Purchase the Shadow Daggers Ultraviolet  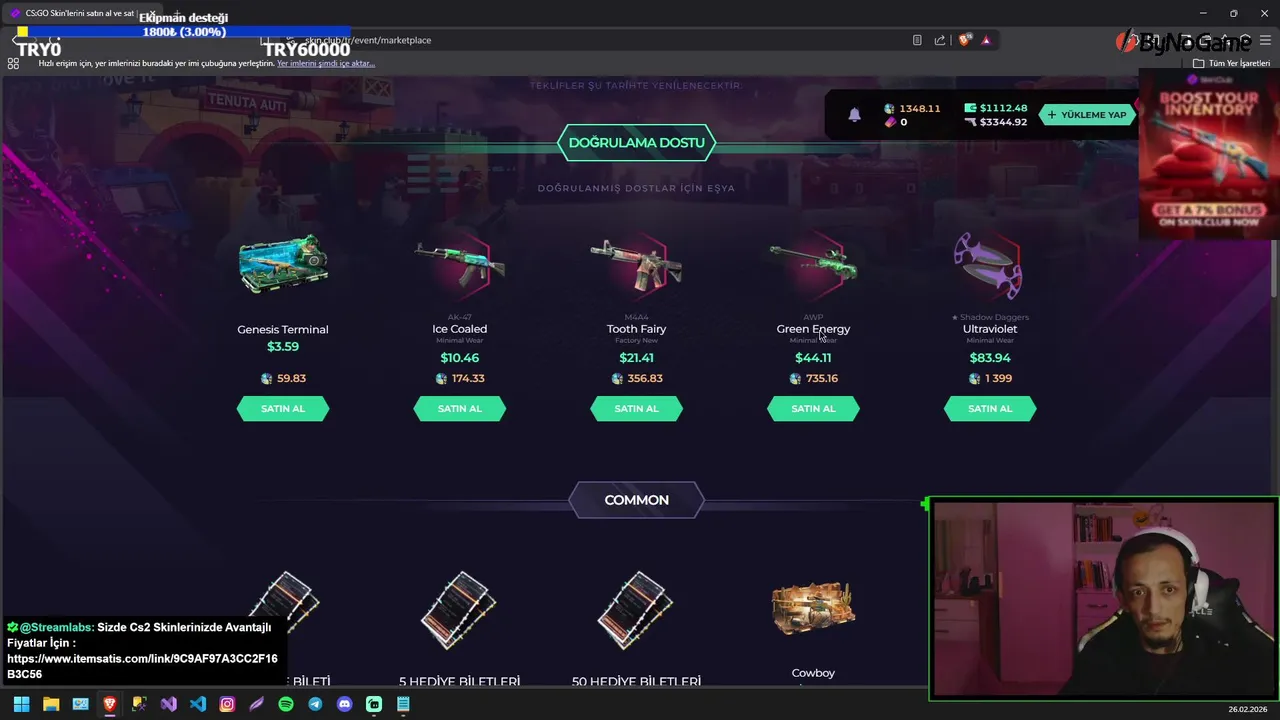[x=990, y=408]
